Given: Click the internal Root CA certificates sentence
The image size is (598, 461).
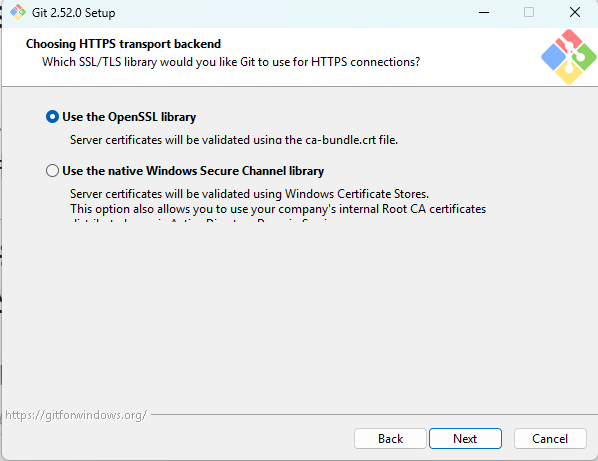Looking at the screenshot, I should point(278,209).
